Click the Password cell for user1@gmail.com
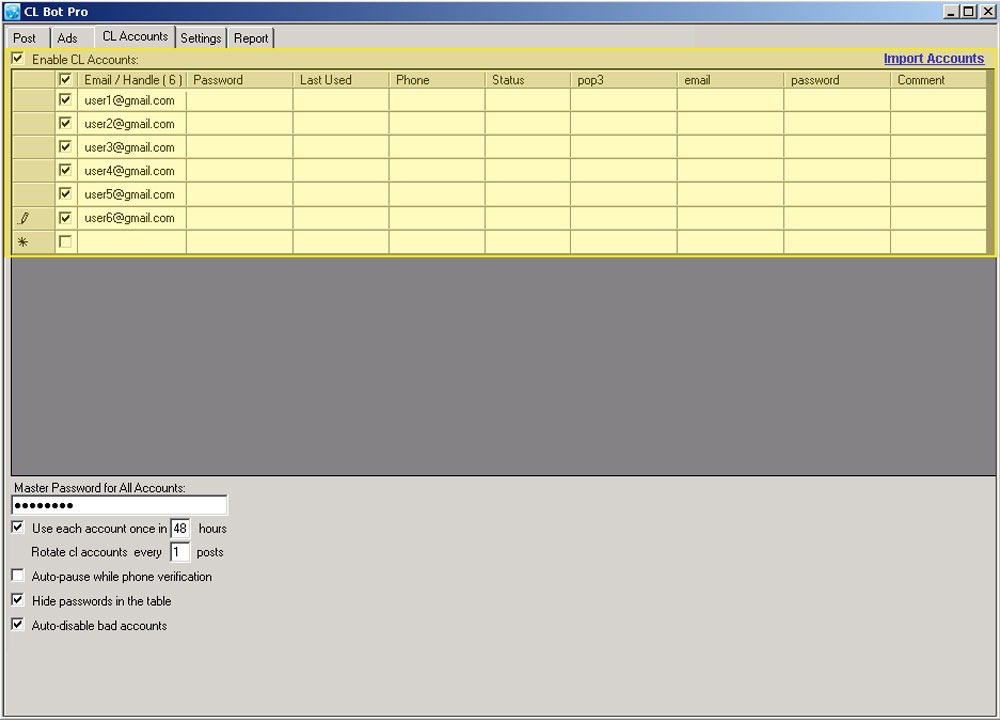 pos(240,100)
